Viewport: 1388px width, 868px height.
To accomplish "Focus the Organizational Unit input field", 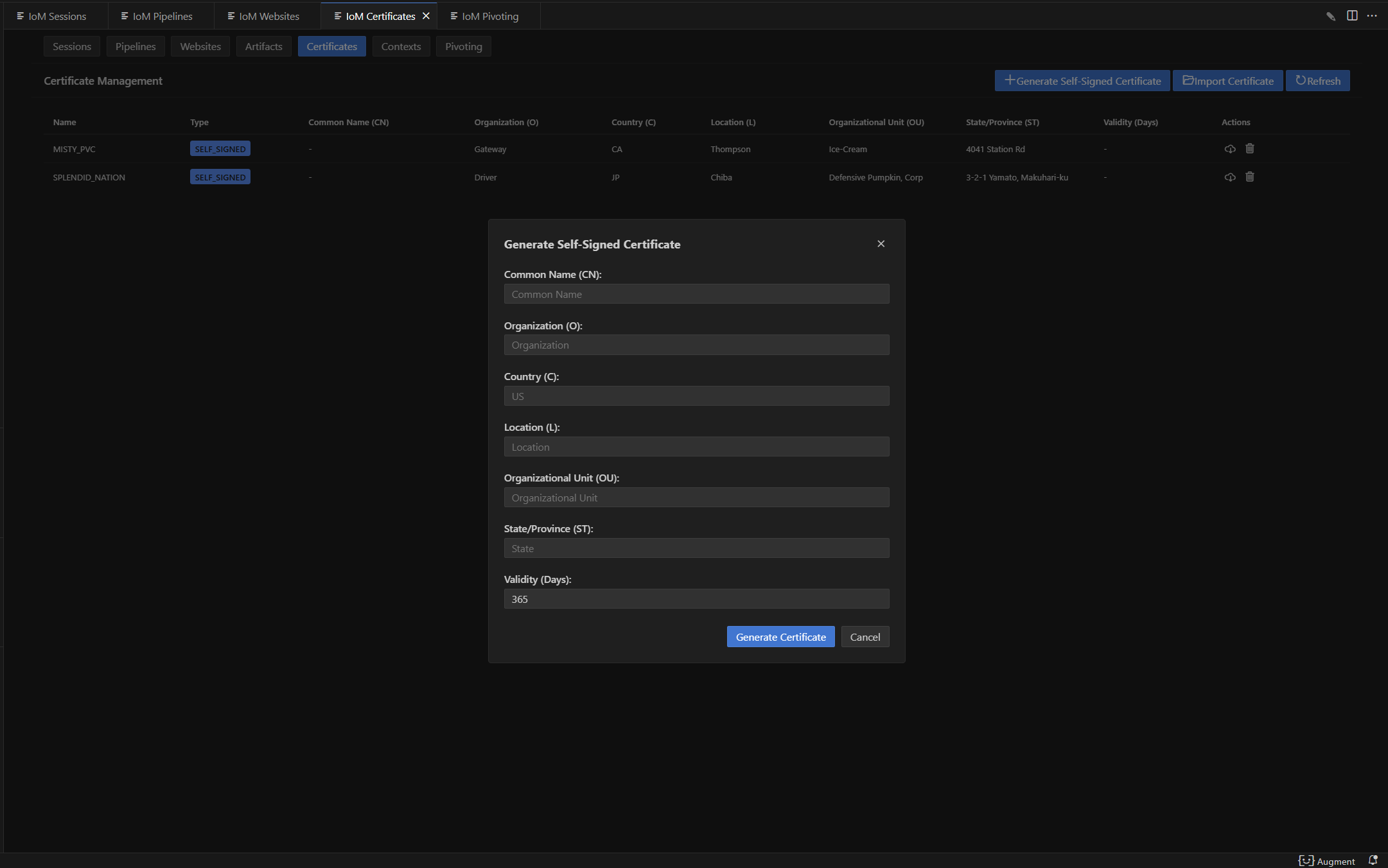I will point(696,498).
